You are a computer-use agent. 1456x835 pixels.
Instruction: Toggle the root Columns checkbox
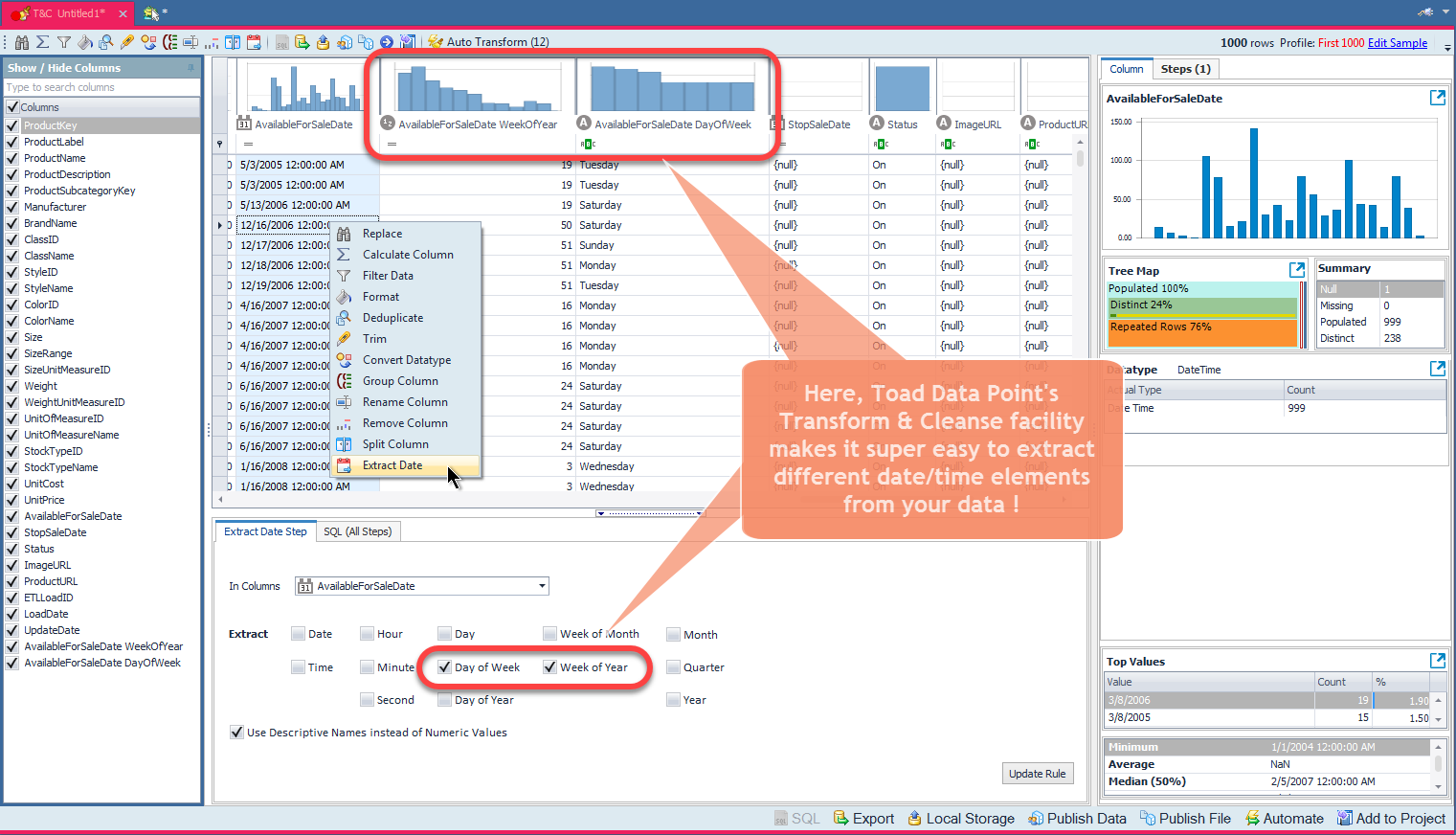(x=12, y=107)
